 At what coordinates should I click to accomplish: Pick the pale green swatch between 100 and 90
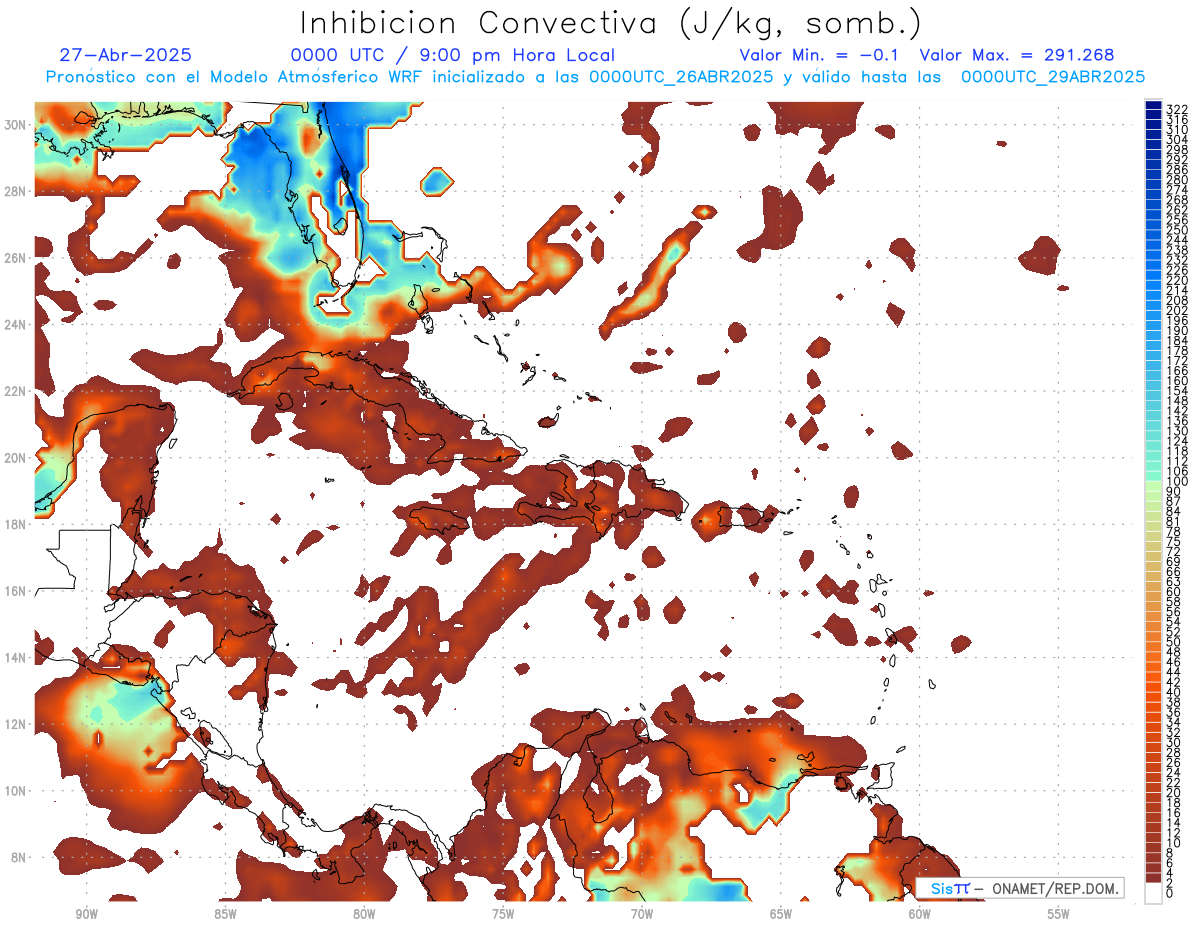coord(1153,486)
